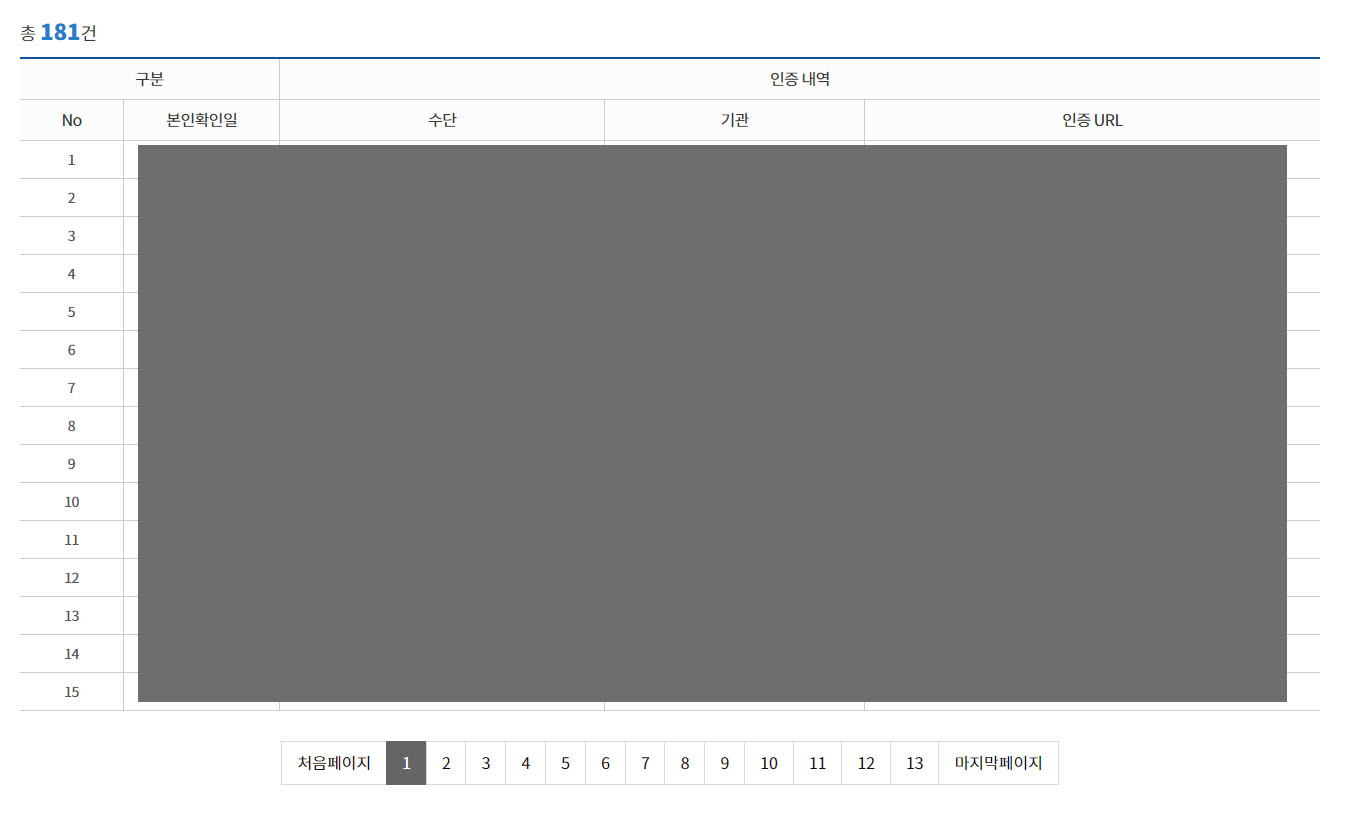Select page 1 in pagination

(x=406, y=763)
